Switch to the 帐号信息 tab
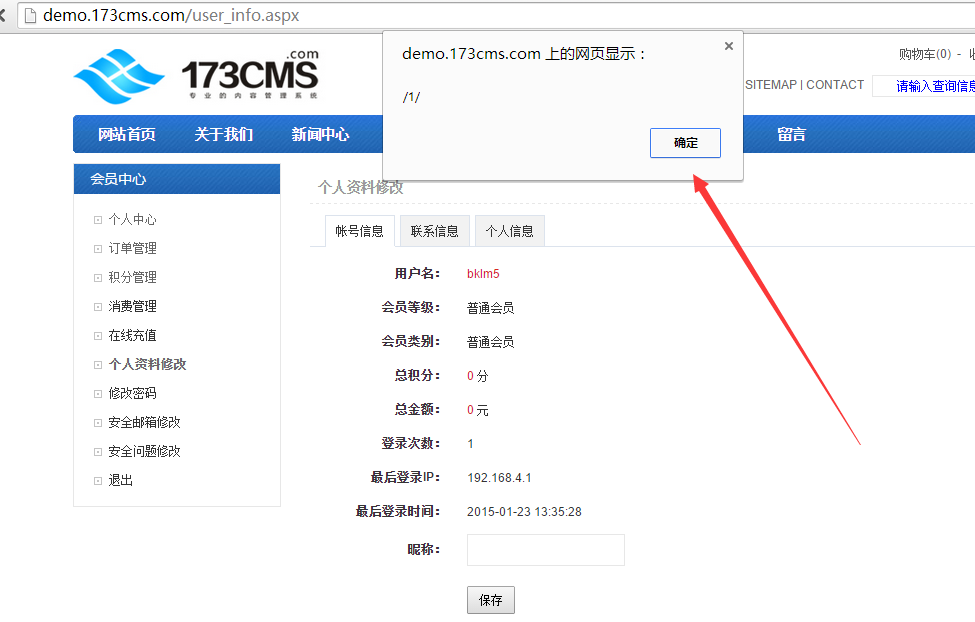Image resolution: width=975 pixels, height=622 pixels. [x=359, y=231]
